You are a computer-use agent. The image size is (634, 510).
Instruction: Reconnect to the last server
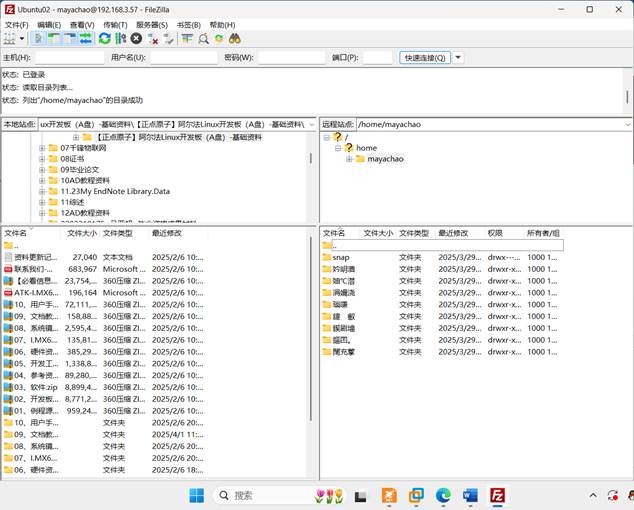169,39
